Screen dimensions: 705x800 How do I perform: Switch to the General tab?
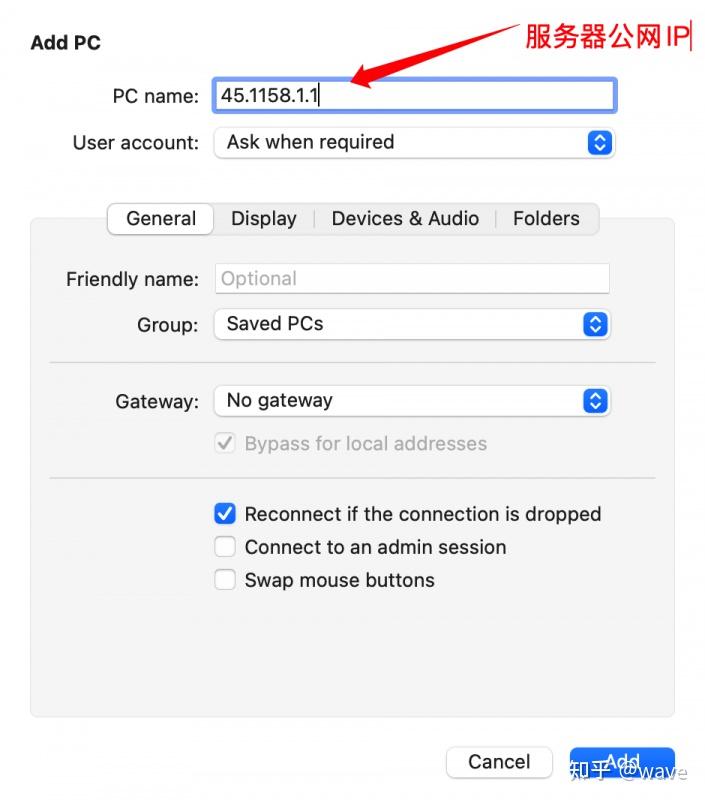point(161,219)
